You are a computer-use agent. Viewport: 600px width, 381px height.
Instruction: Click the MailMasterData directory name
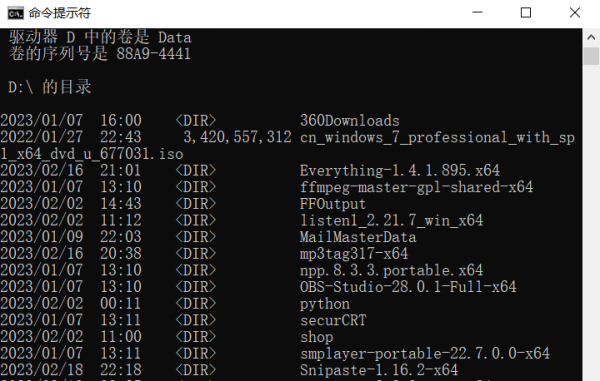[358, 237]
